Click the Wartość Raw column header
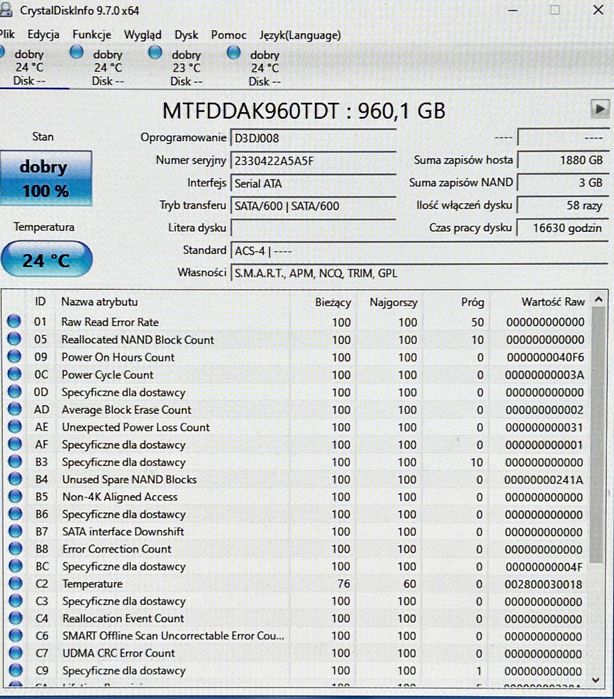The image size is (614, 699). click(x=553, y=302)
